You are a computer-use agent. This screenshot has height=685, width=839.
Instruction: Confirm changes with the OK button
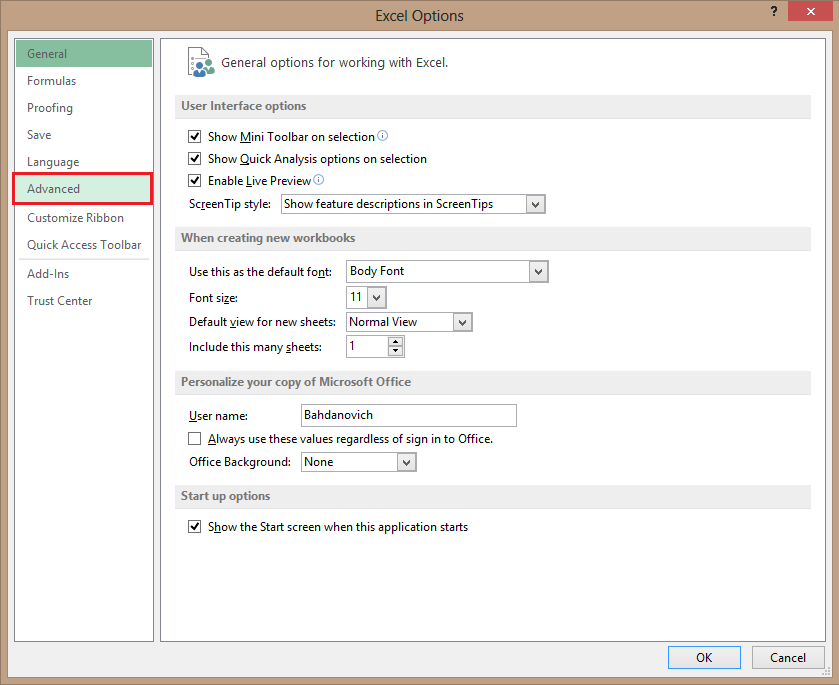(x=704, y=657)
